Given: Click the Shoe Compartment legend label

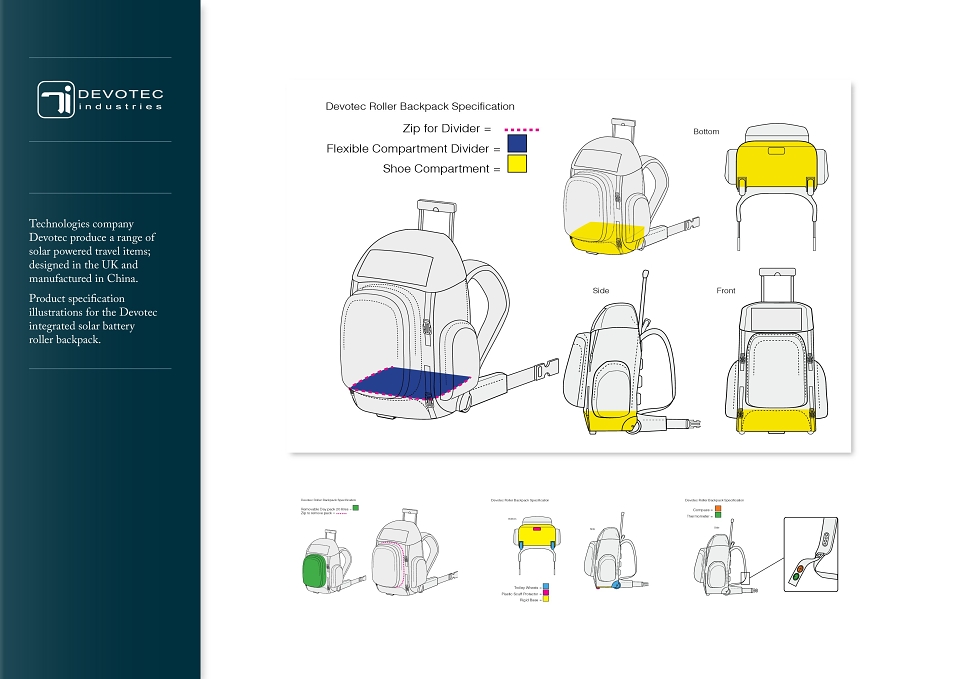Looking at the screenshot, I should [x=436, y=169].
